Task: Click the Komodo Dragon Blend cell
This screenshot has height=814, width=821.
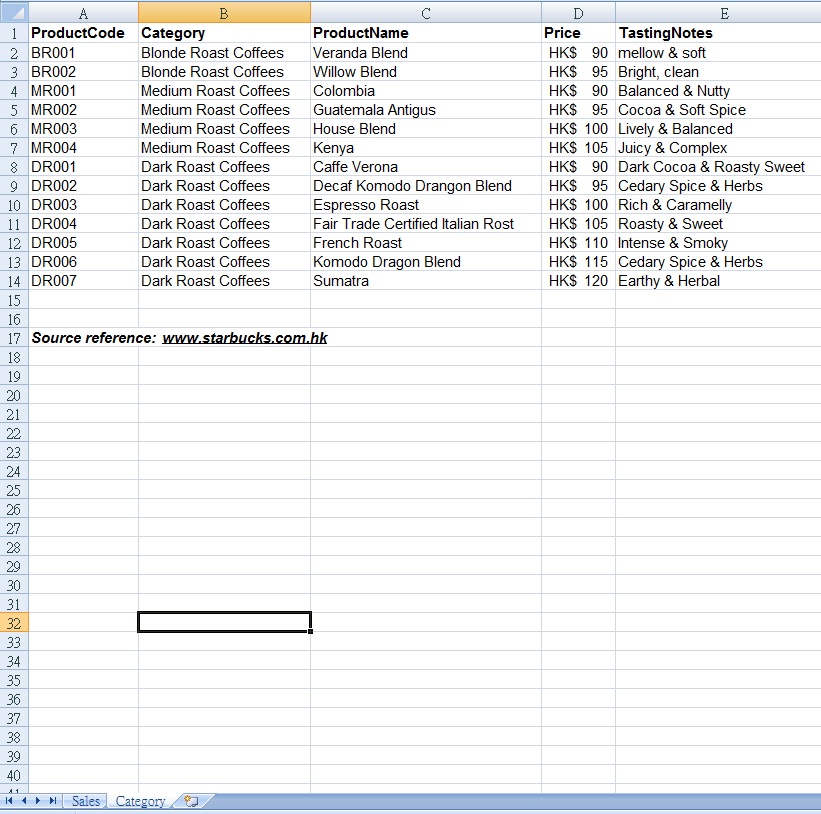Action: tap(387, 262)
